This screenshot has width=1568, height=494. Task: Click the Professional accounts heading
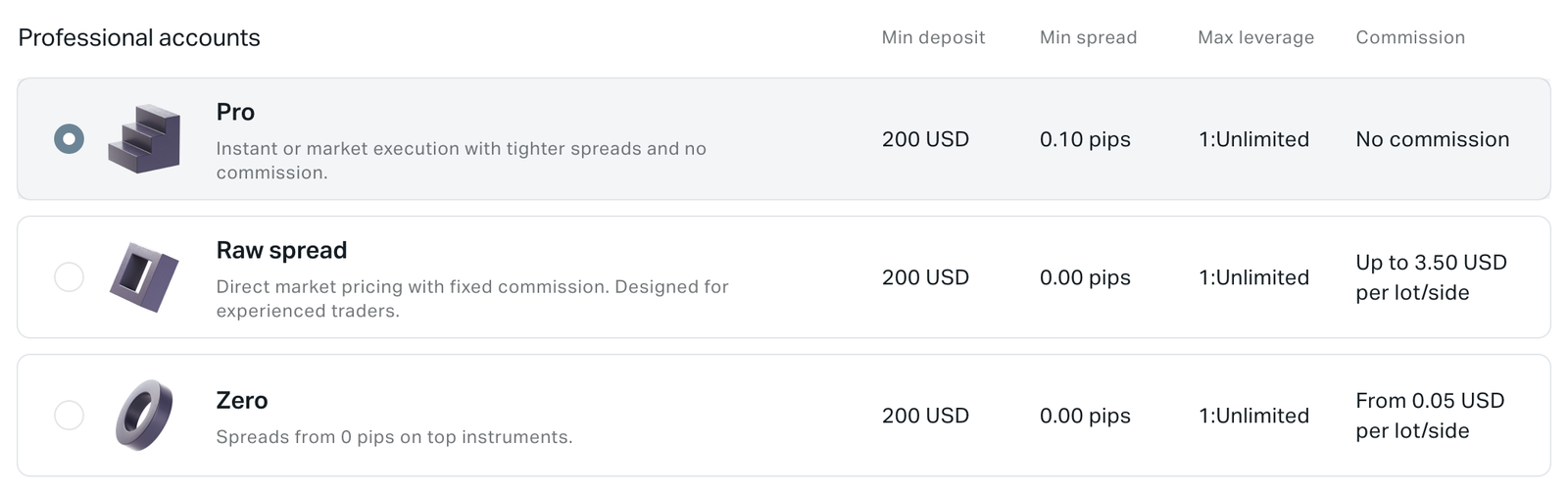pos(139,38)
